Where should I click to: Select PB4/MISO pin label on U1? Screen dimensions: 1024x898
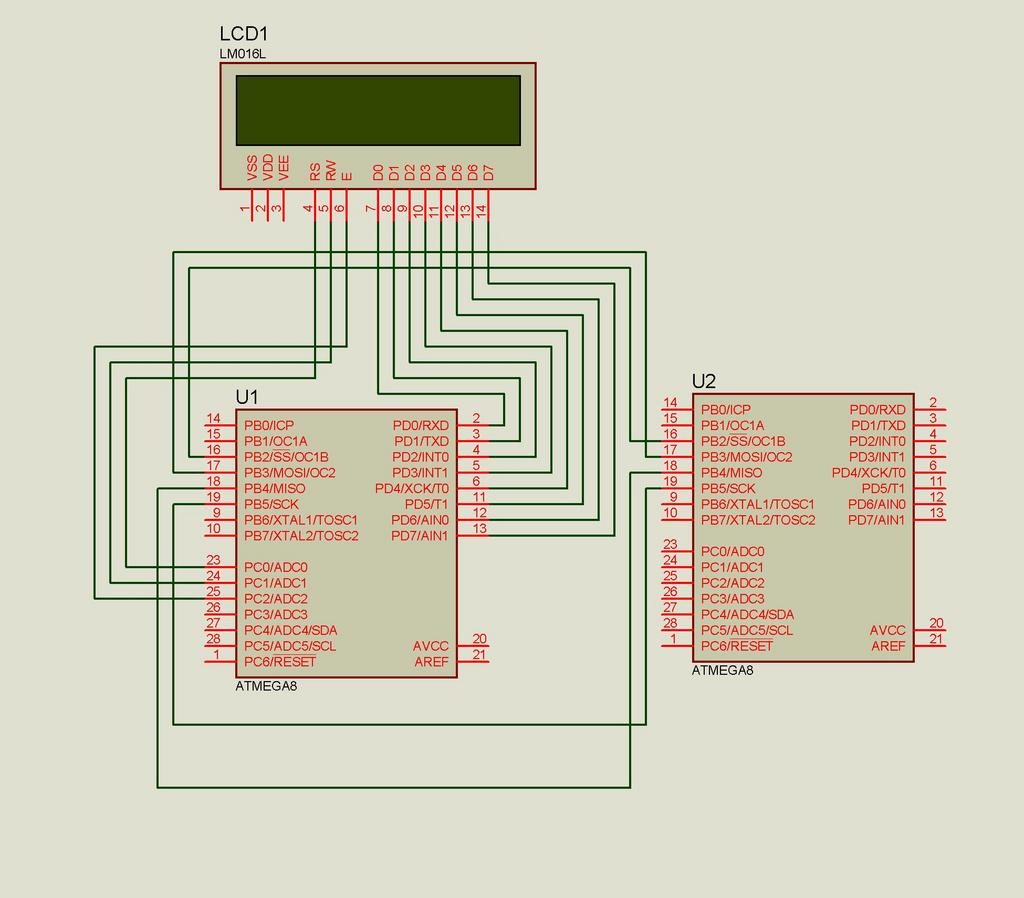coord(274,489)
